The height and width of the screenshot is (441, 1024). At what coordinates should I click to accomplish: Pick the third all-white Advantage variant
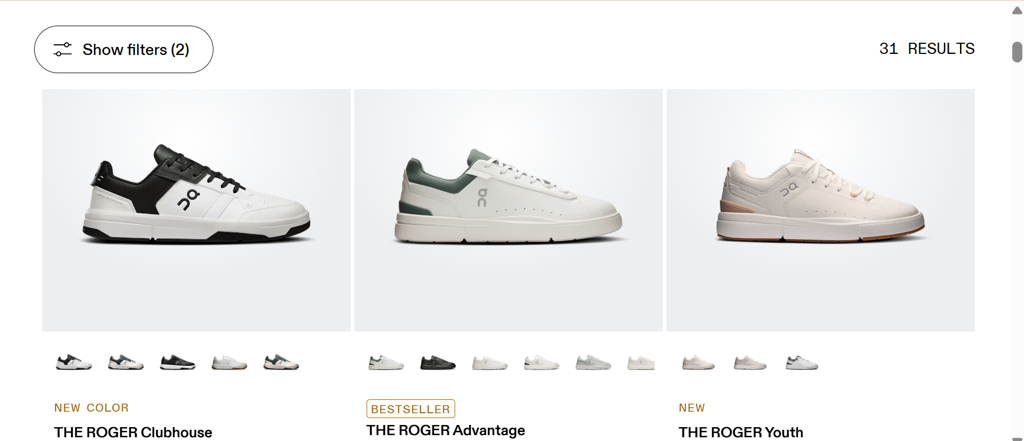pos(490,363)
